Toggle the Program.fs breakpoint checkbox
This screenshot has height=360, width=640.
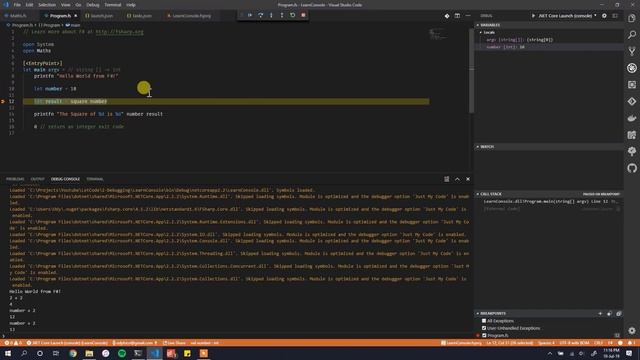click(x=484, y=336)
